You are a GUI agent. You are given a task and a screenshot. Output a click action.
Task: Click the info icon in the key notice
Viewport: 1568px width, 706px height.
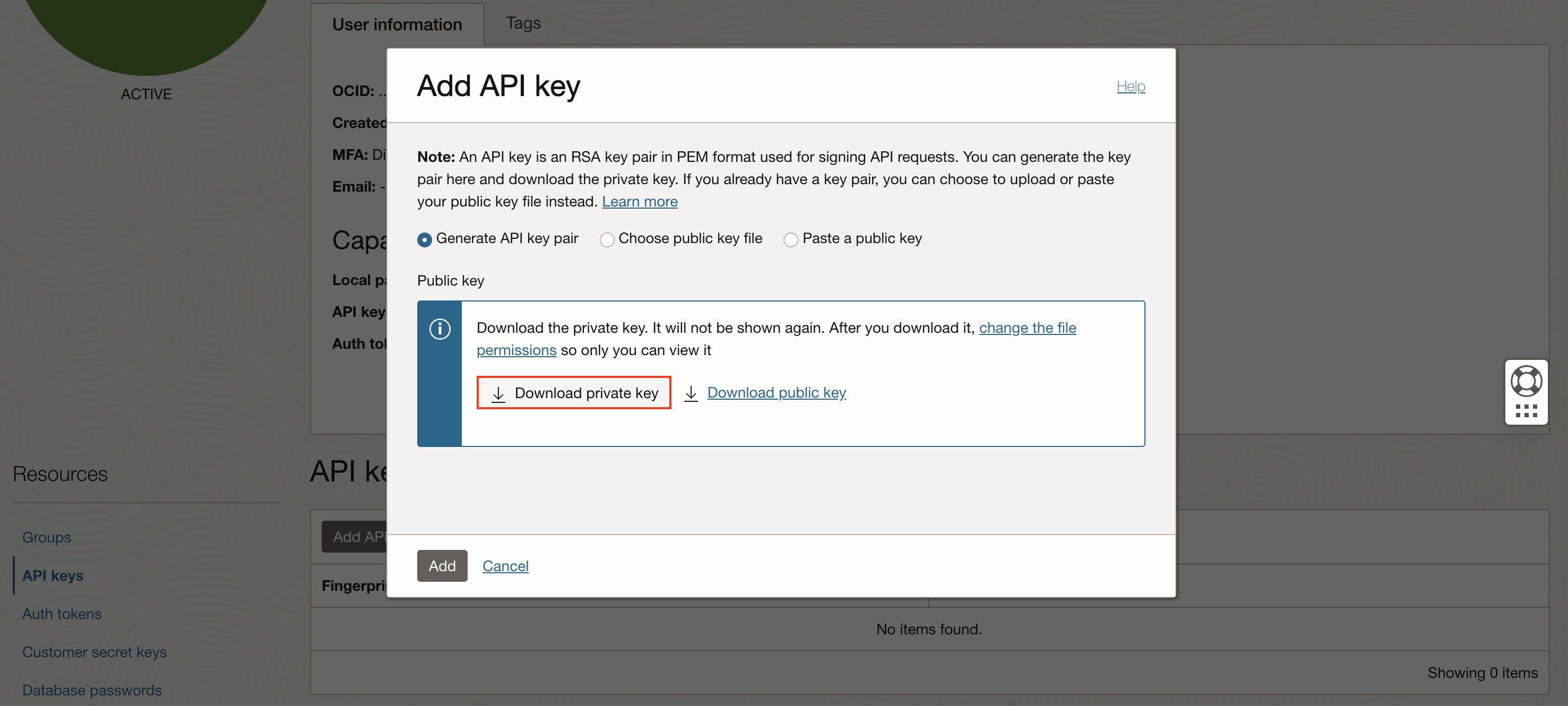440,329
